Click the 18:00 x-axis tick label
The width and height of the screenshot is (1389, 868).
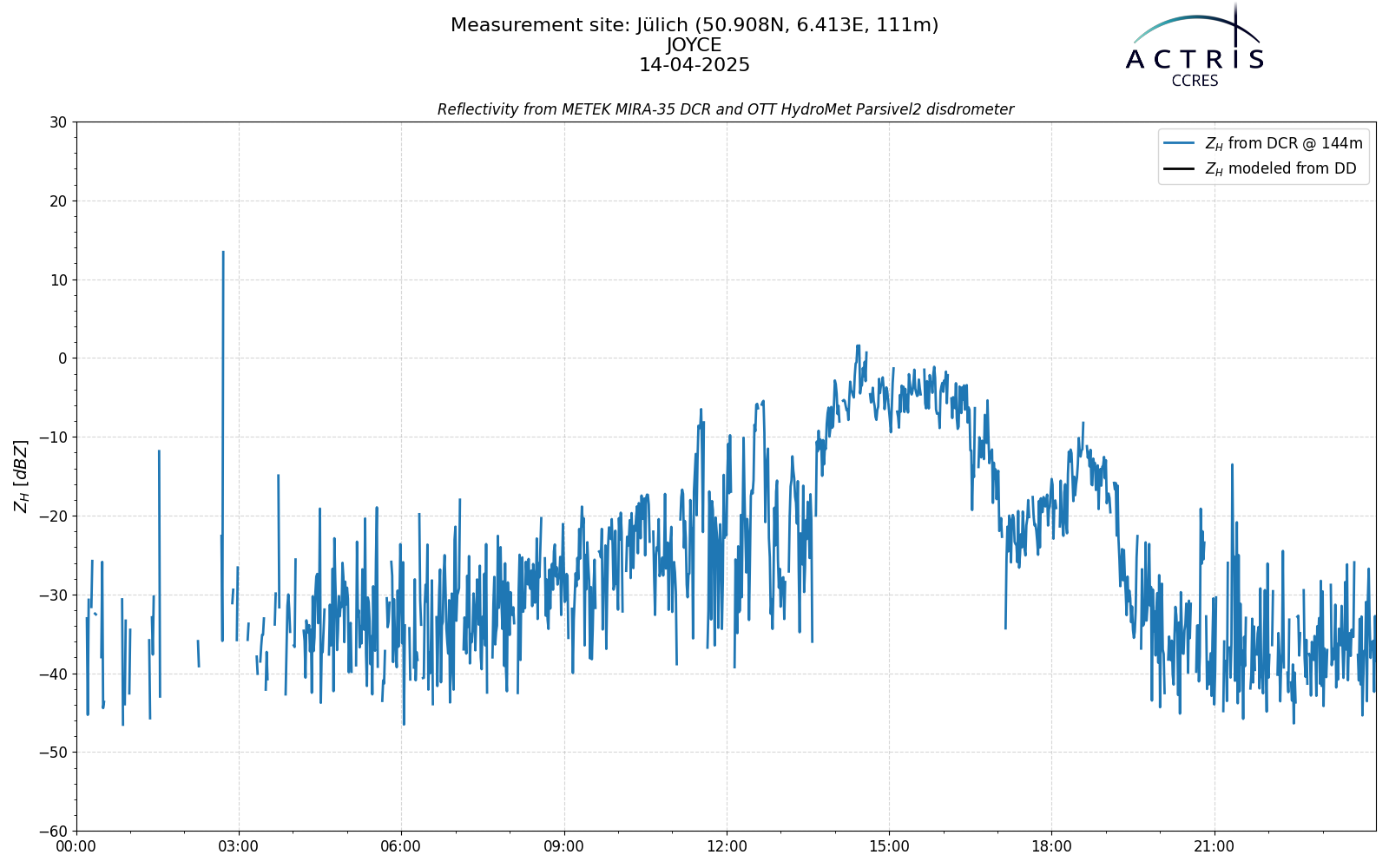tap(1051, 846)
